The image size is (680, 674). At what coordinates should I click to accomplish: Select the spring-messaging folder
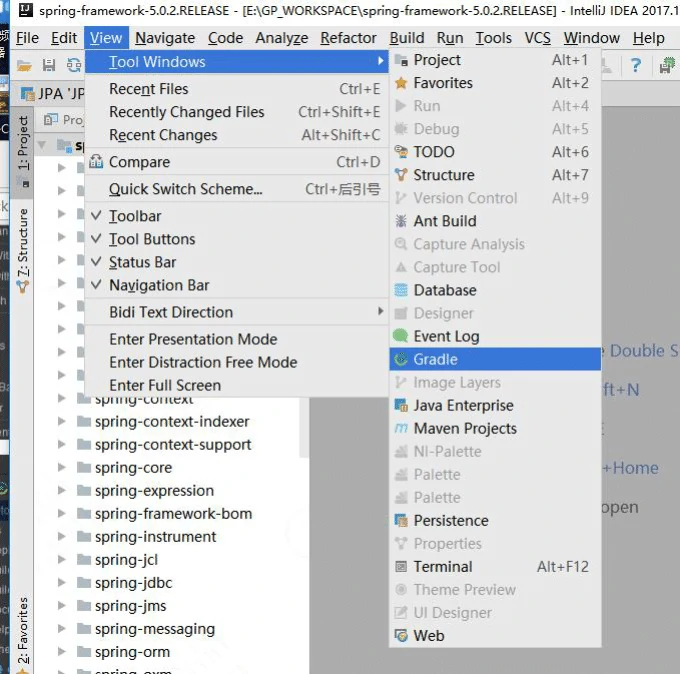(x=154, y=629)
